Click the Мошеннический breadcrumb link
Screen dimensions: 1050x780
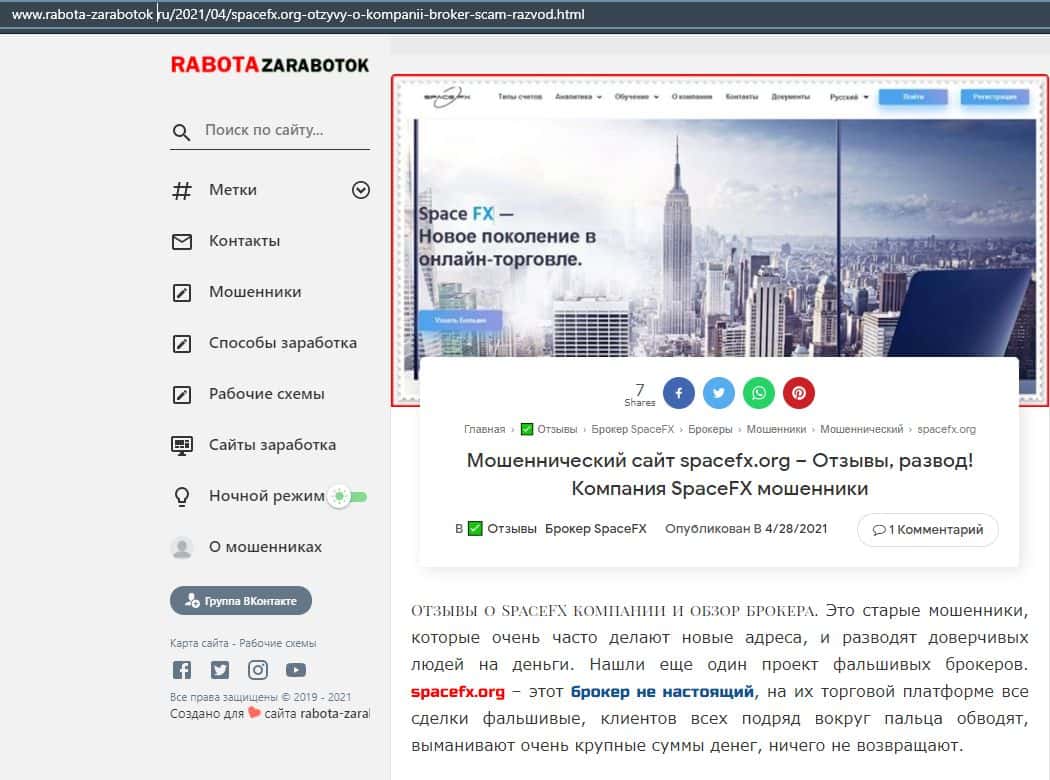[x=862, y=429]
